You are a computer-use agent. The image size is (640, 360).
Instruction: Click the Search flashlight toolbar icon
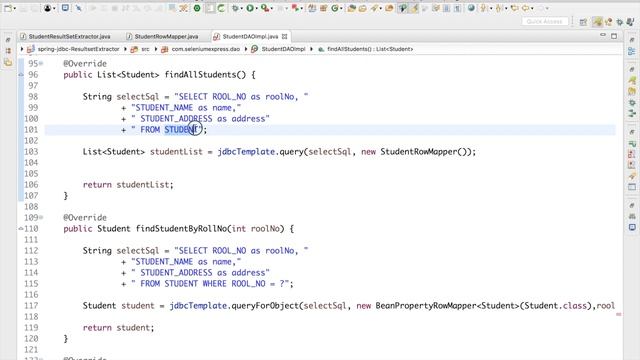click(x=375, y=8)
